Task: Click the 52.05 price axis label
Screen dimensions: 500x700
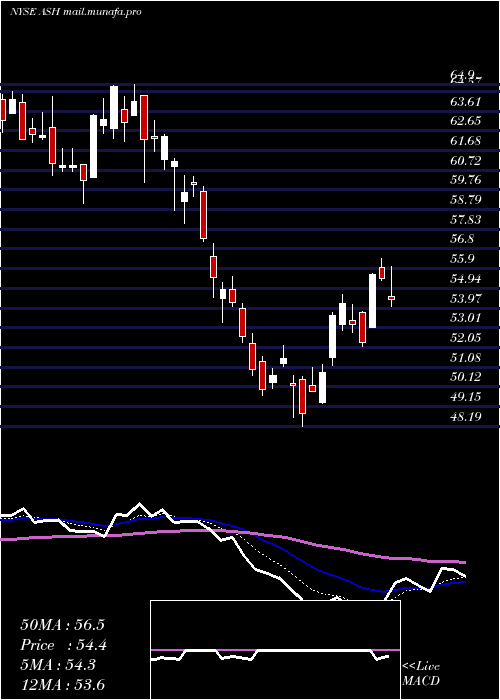Action: coord(466,338)
